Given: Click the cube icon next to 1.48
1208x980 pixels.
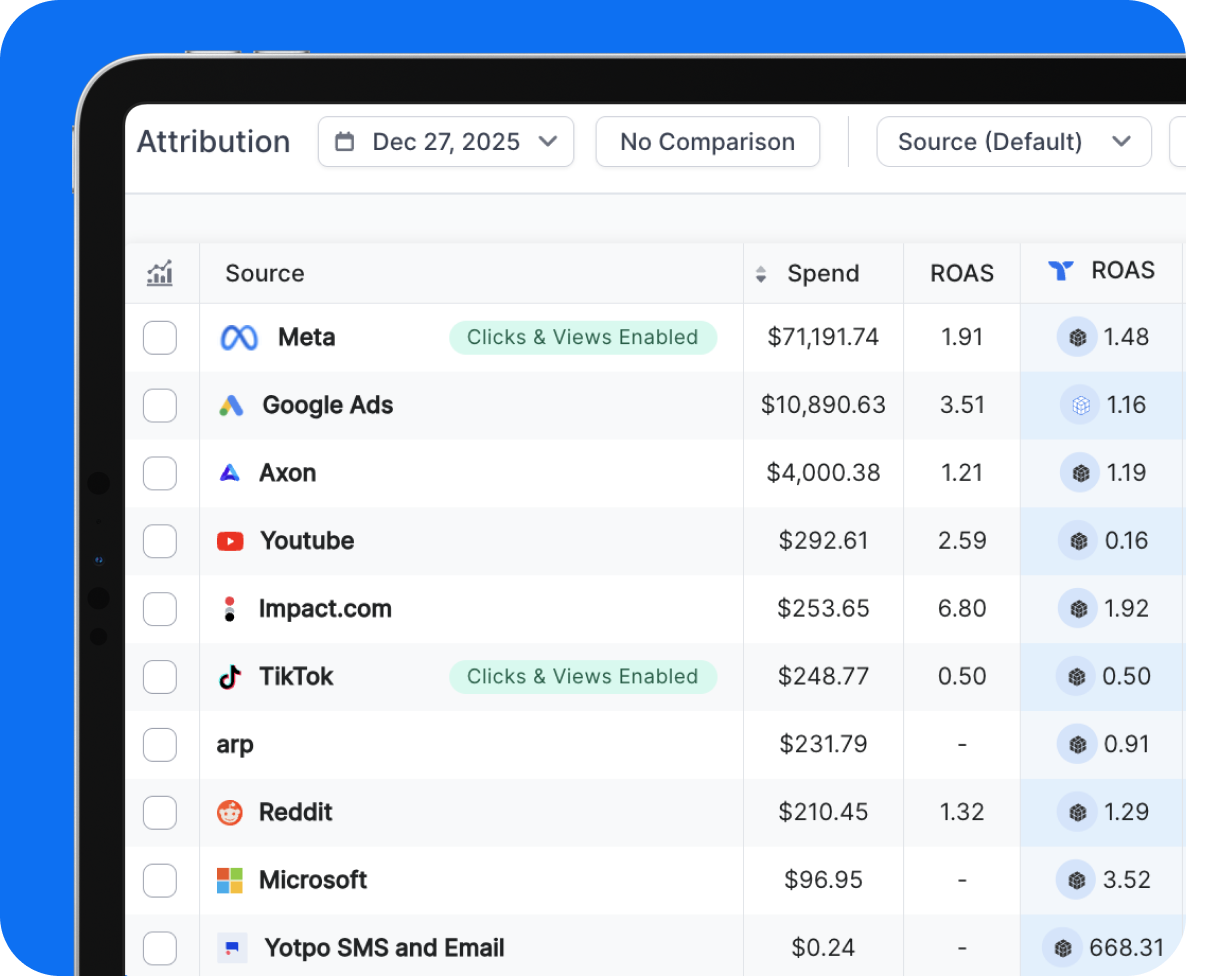Looking at the screenshot, I should click(x=1077, y=338).
